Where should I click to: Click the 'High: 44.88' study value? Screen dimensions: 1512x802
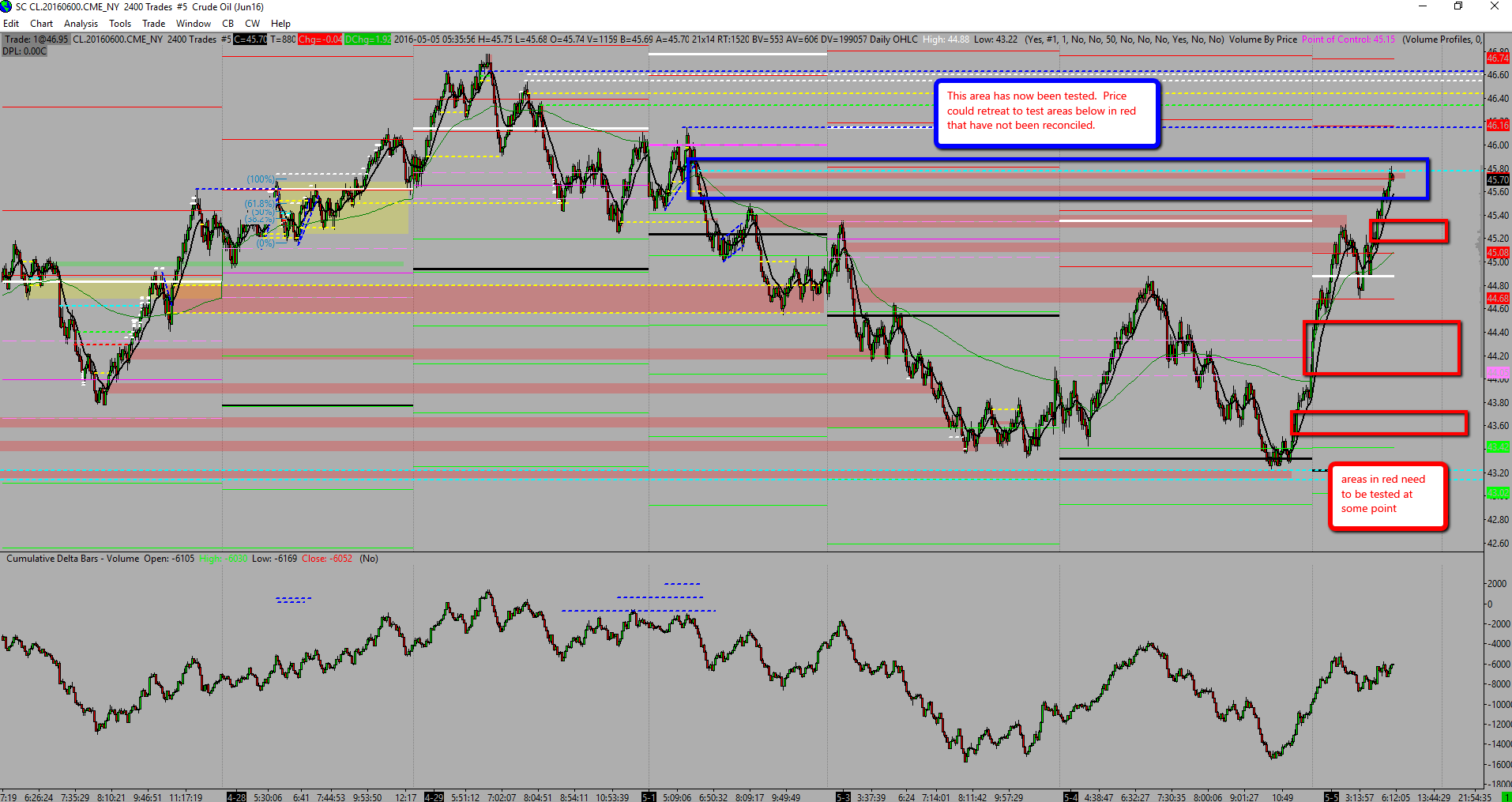click(x=946, y=40)
